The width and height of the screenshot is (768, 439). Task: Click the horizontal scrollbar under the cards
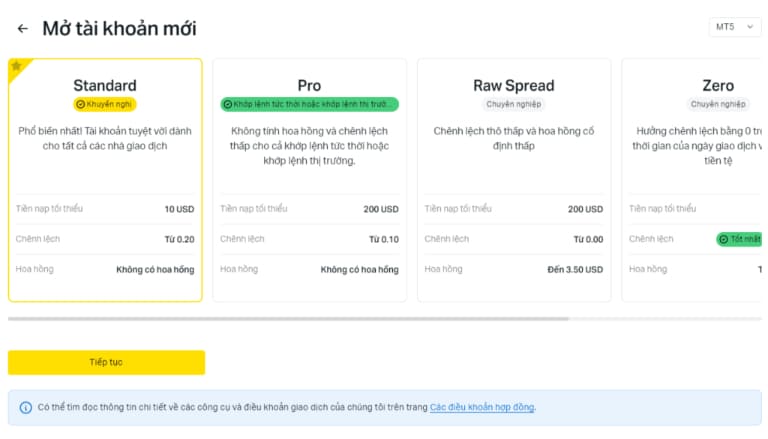(x=288, y=319)
